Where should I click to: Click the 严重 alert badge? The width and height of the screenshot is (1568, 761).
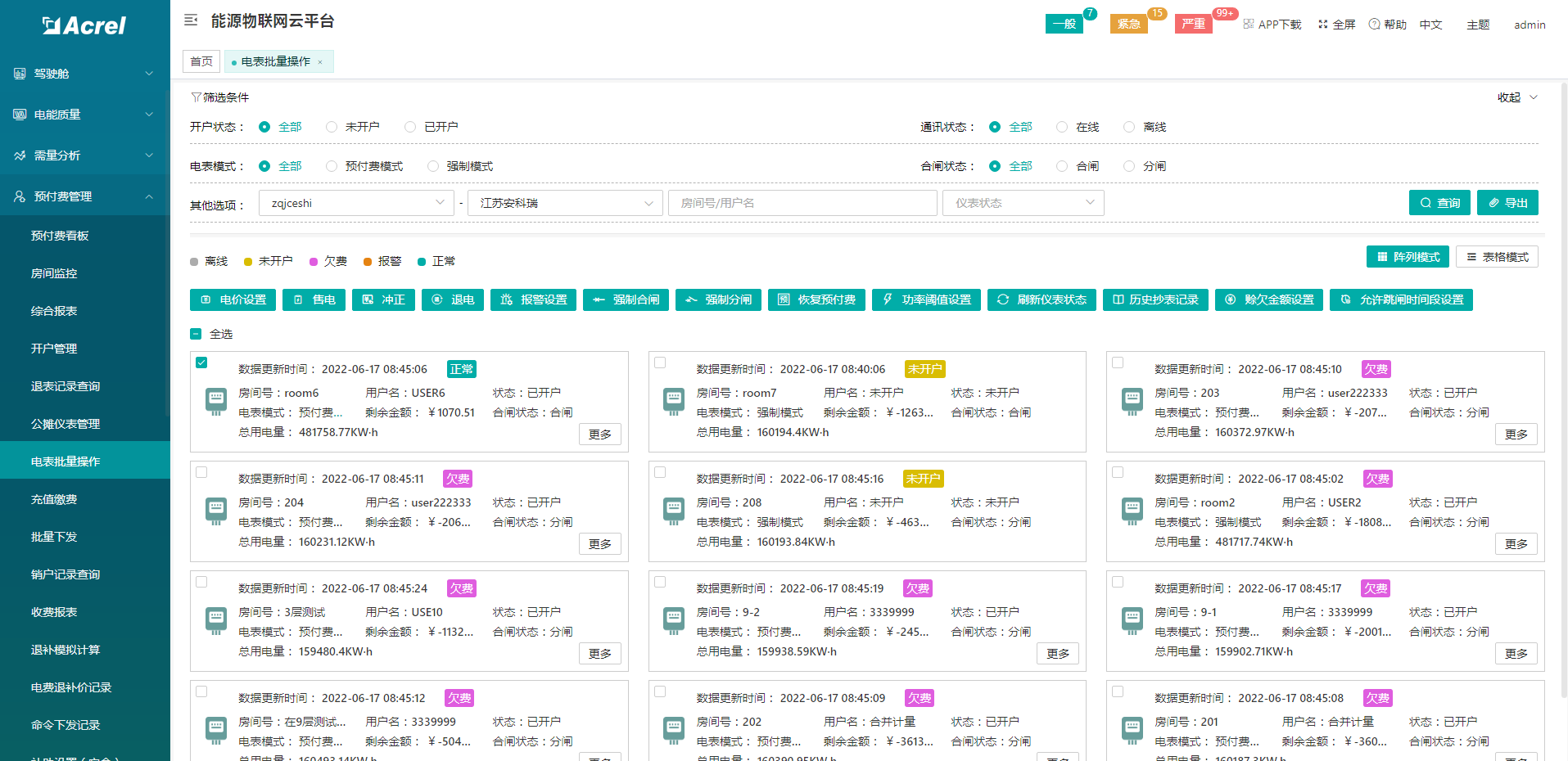(1193, 24)
